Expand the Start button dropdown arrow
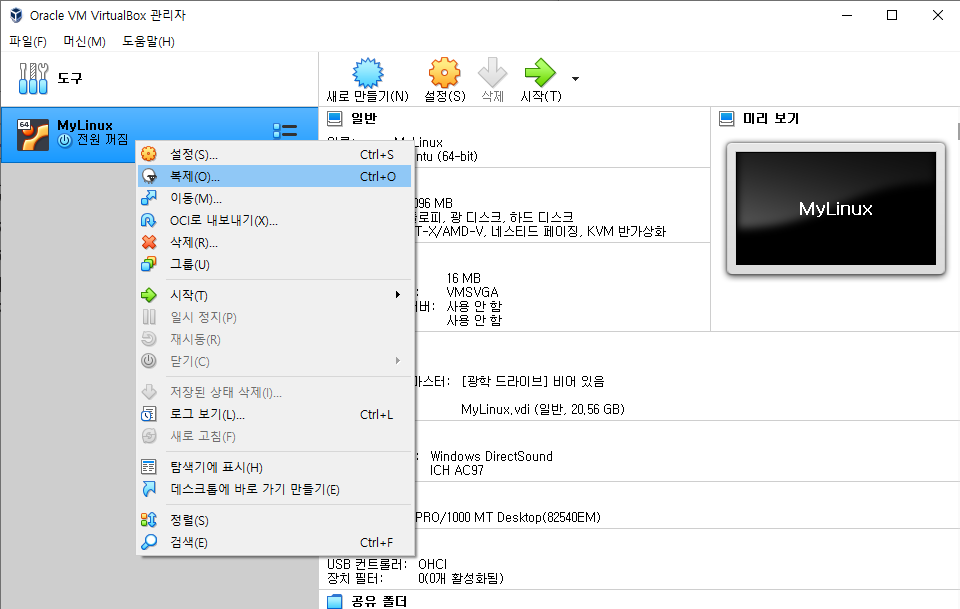The image size is (960, 609). (x=575, y=78)
